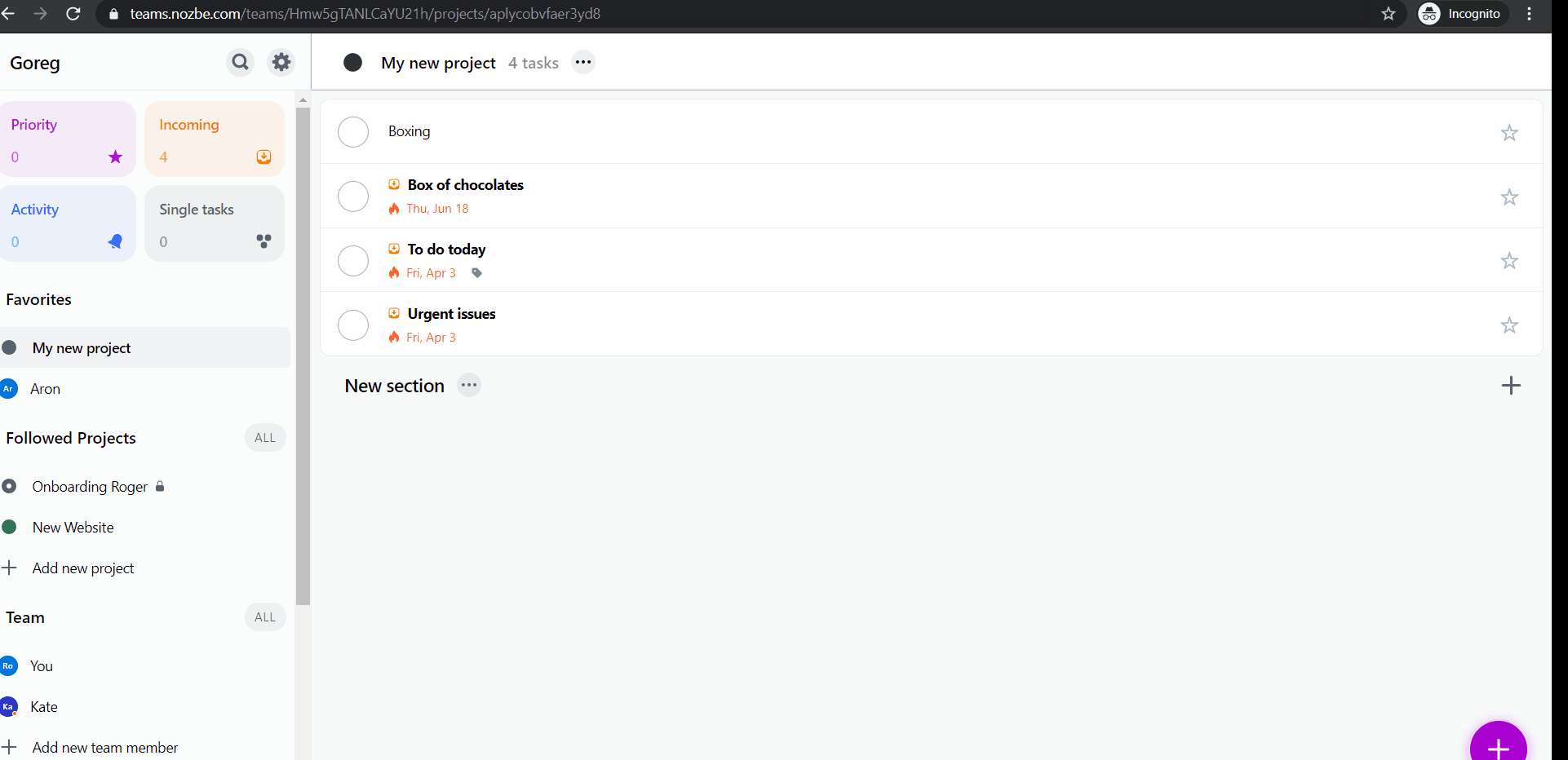Screen dimensions: 1568x760
Task: Star the Urgent issues task
Action: tap(1509, 325)
